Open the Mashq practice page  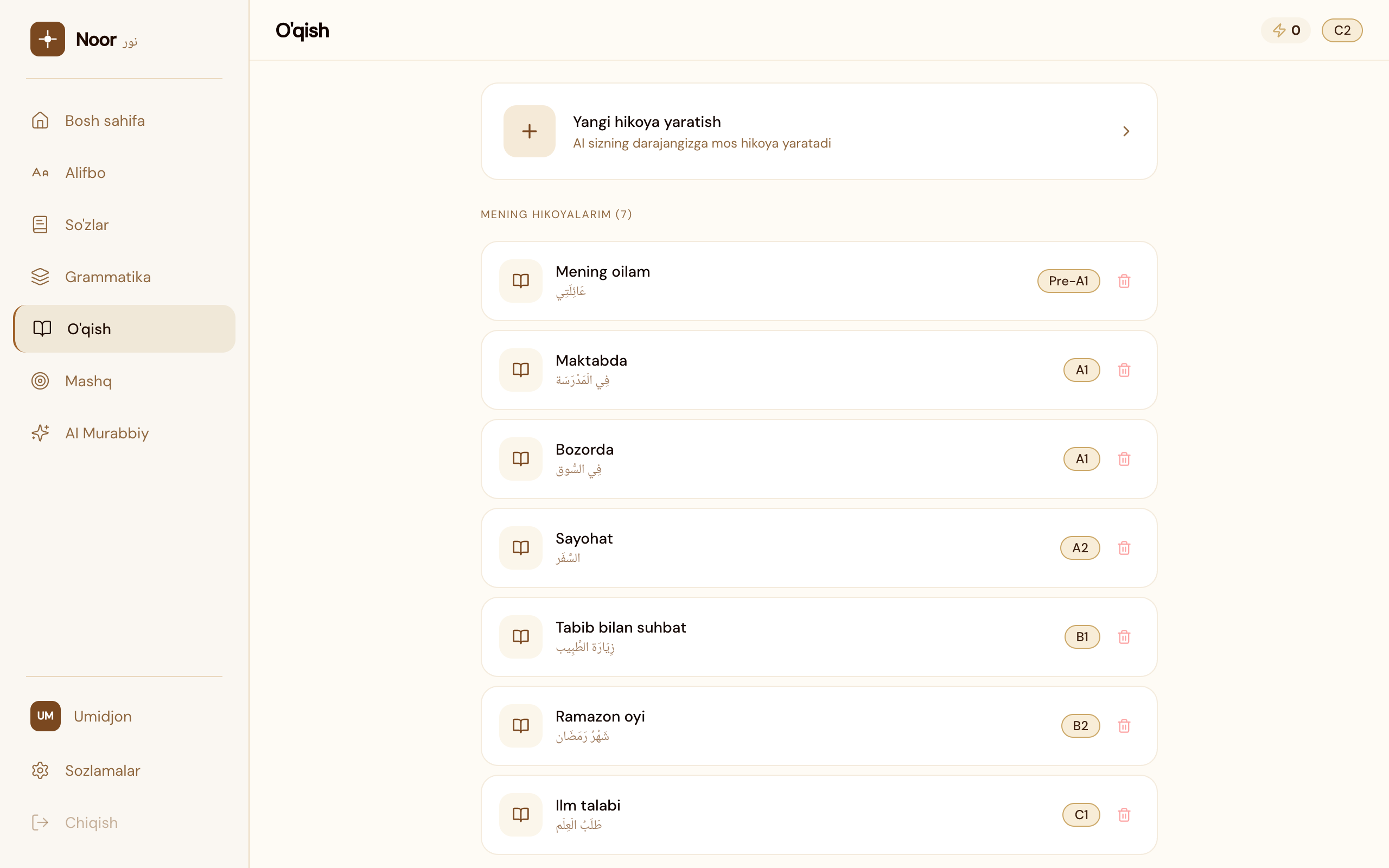88,381
